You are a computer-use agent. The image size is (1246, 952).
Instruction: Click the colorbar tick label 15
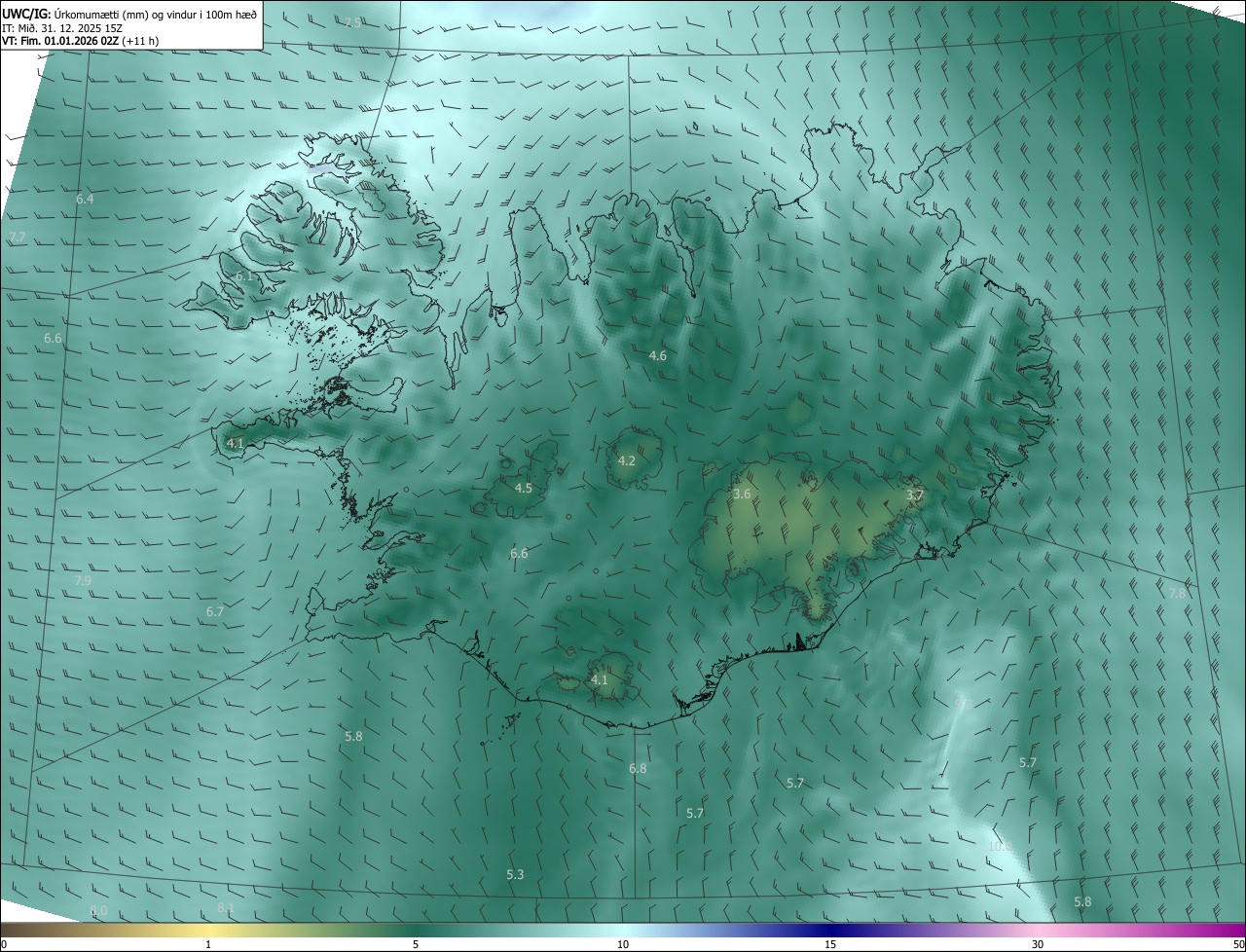(830, 944)
